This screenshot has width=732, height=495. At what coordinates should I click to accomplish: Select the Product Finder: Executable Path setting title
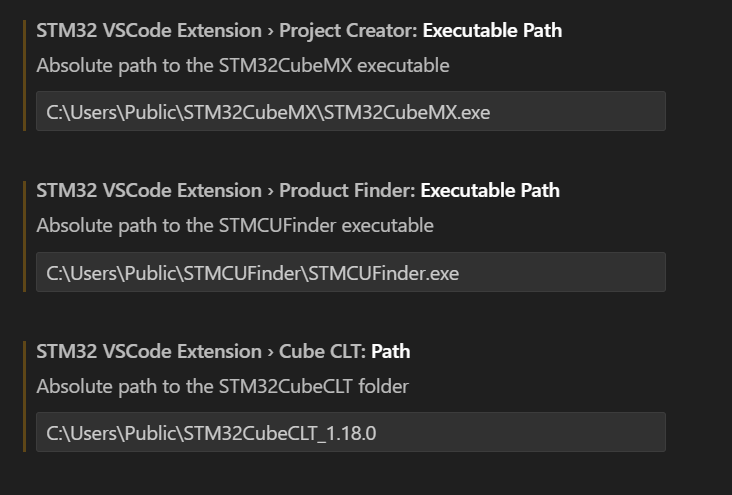[298, 190]
